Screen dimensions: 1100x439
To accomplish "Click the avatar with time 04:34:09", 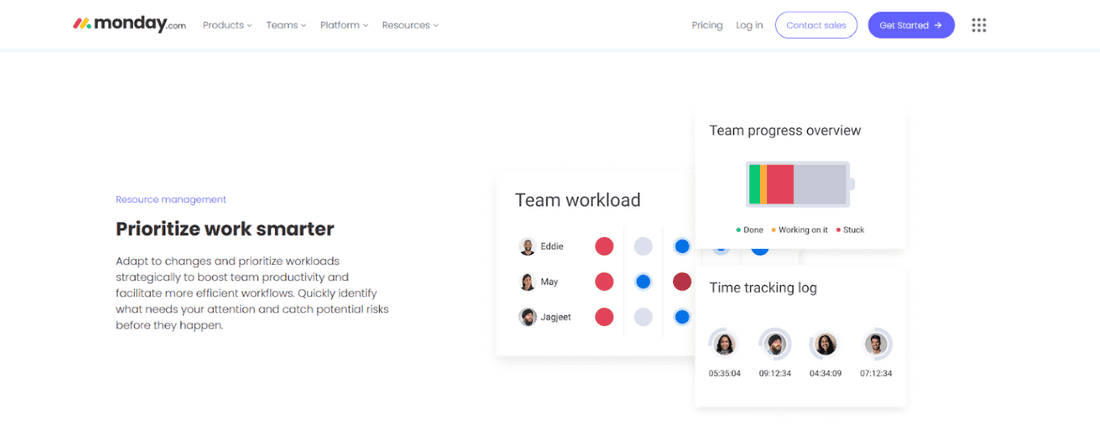I will pos(826,344).
